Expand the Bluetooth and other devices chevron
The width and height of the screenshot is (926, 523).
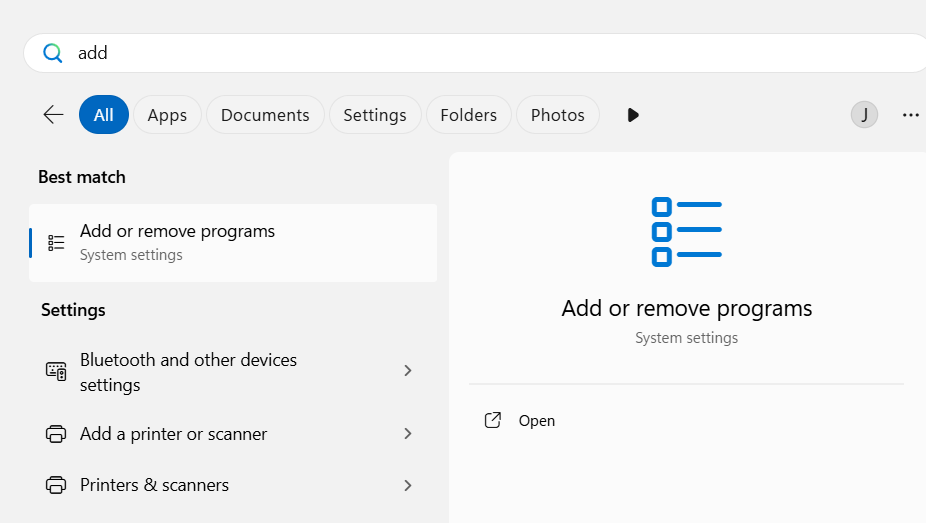click(x=407, y=371)
